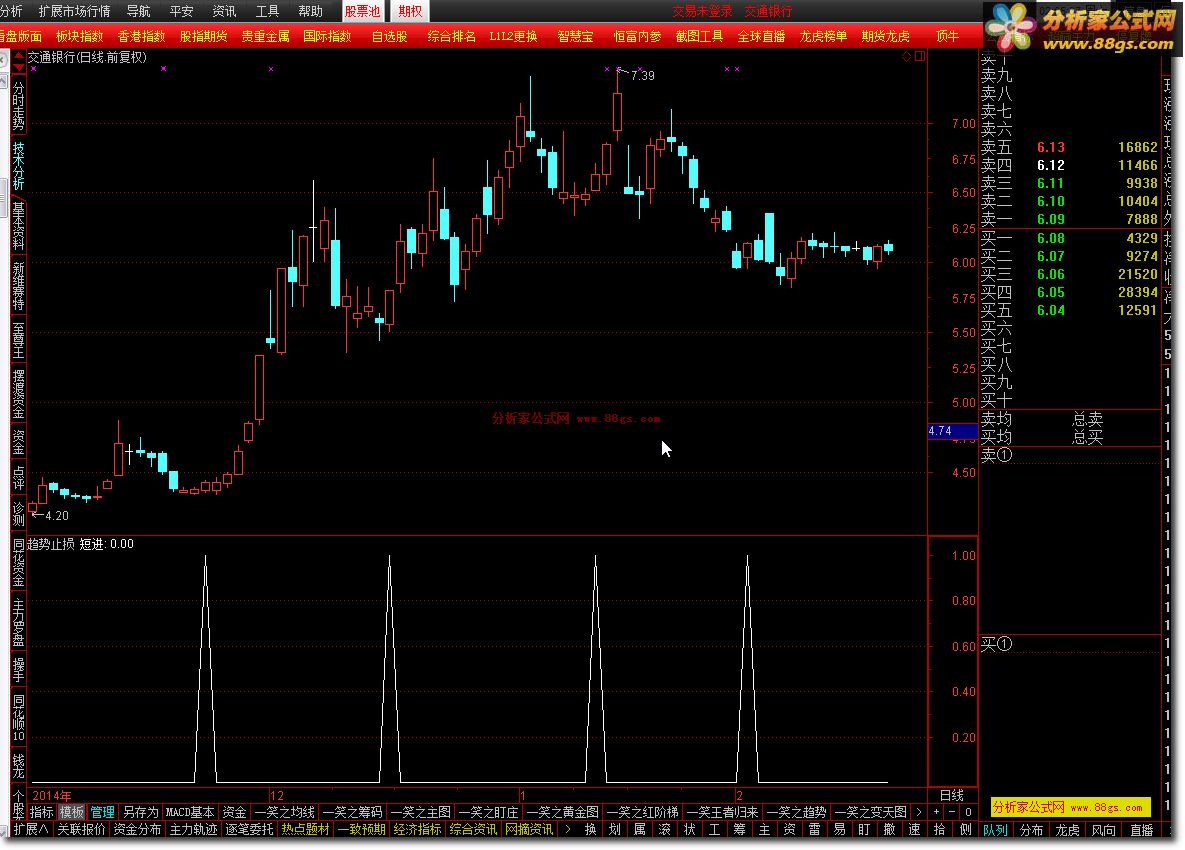This screenshot has width=1185, height=850.
Task: Click the 管理 button in indicator bar
Action: pyautogui.click(x=102, y=812)
